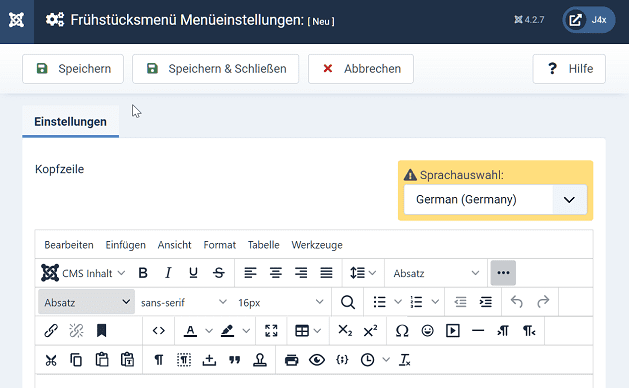Open the Einfügen menu
Viewport: 629px width, 388px height.
[x=126, y=245]
